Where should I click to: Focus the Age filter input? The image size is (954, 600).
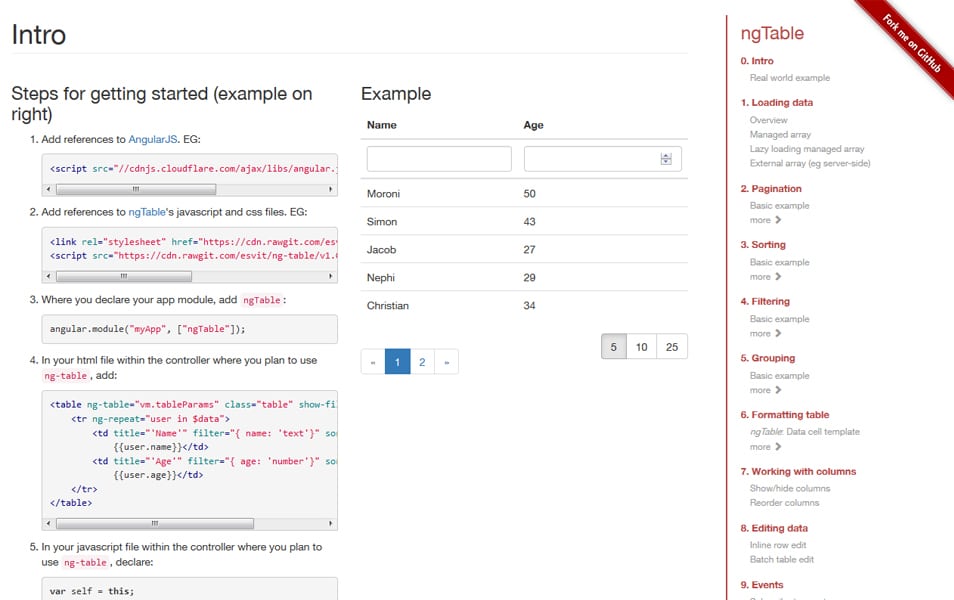tap(602, 159)
